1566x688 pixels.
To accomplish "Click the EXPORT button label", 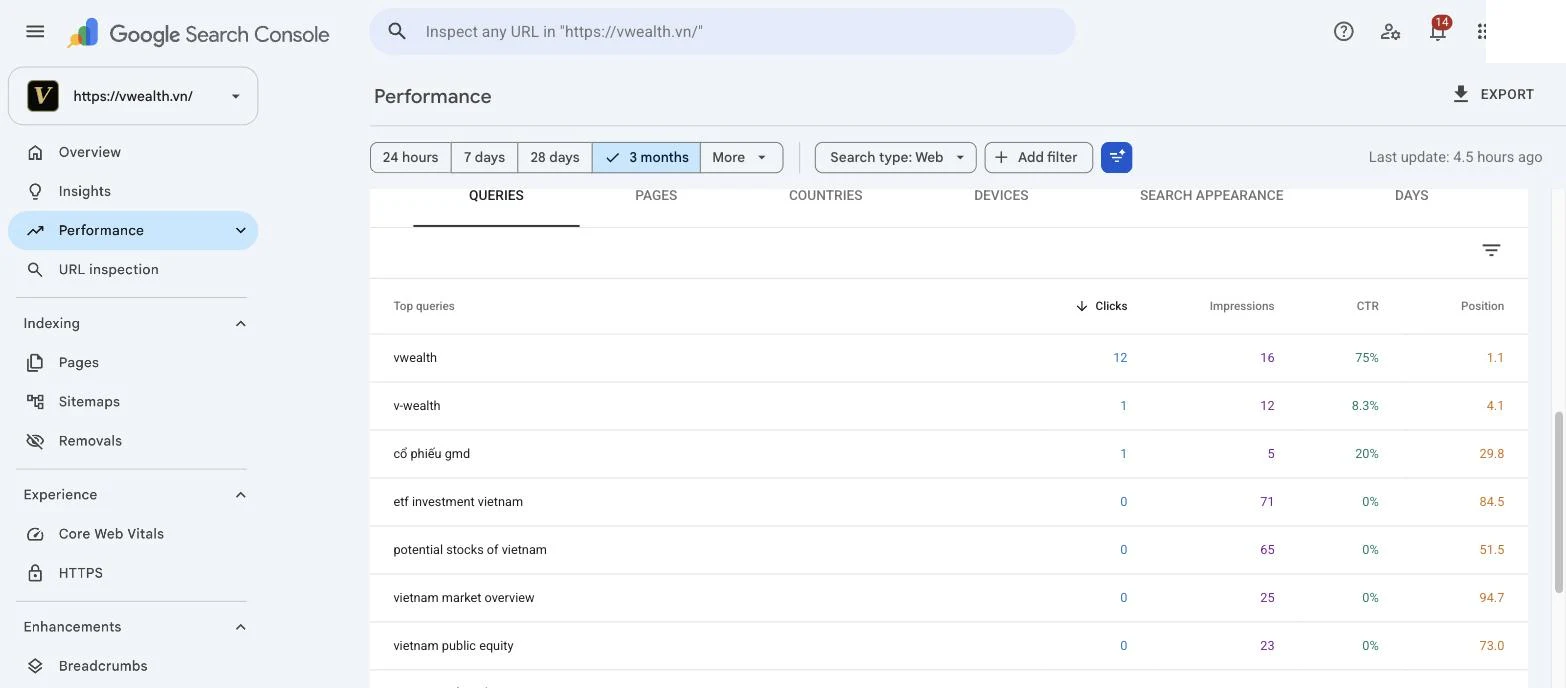I will click(x=1507, y=94).
